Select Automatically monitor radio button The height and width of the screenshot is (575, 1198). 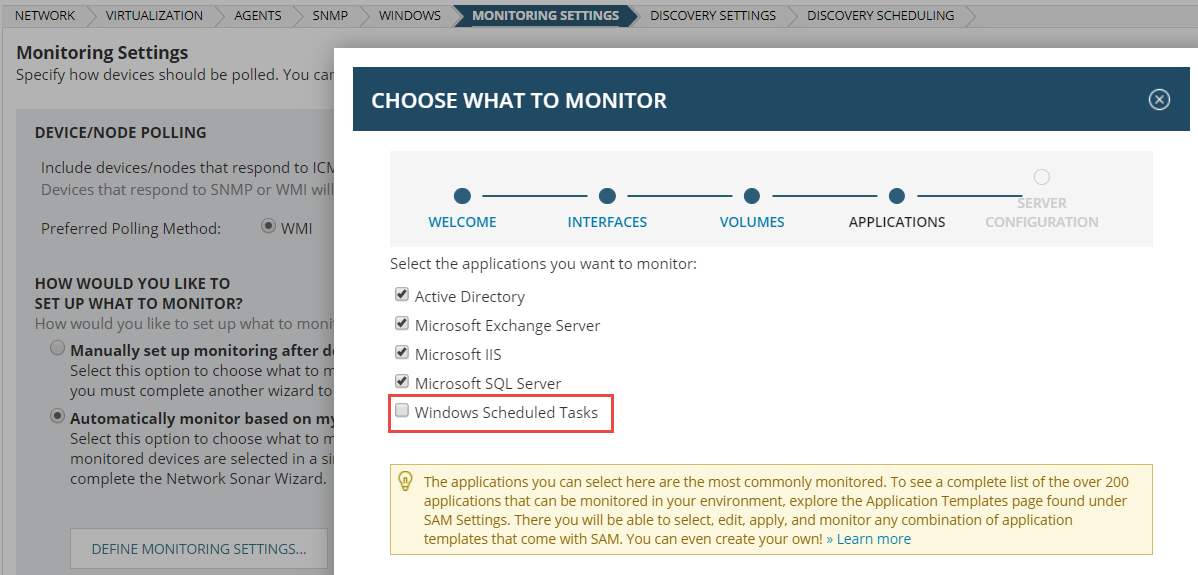pos(58,417)
